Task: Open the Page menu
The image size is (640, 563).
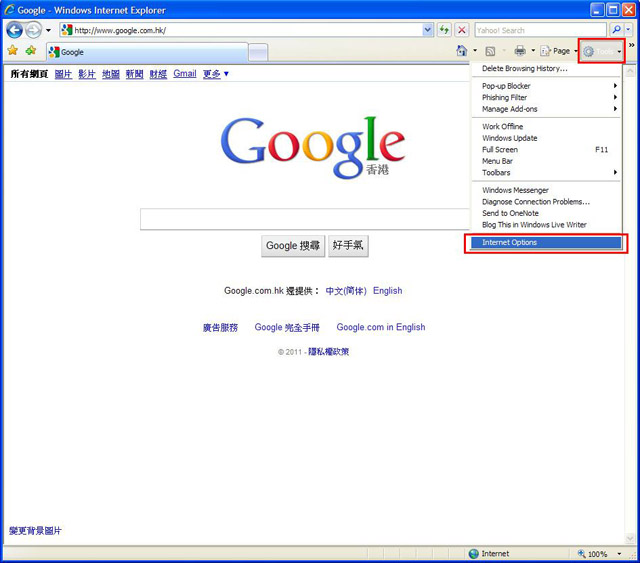Action: [558, 51]
